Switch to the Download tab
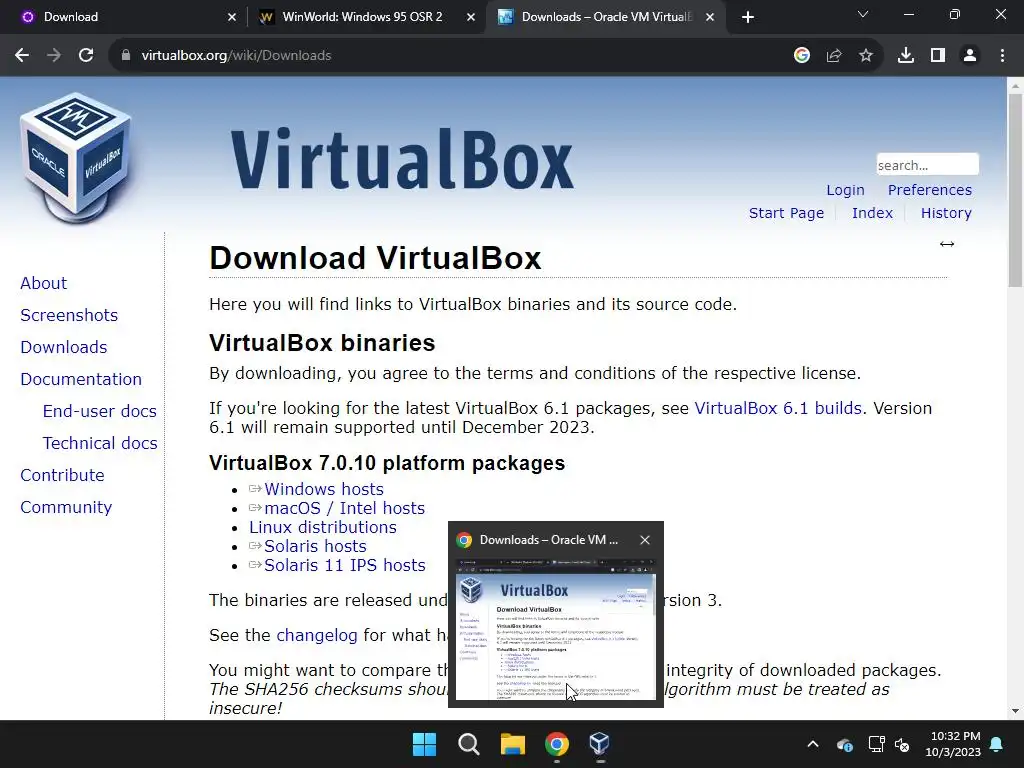This screenshot has height=768, width=1024. point(124,17)
